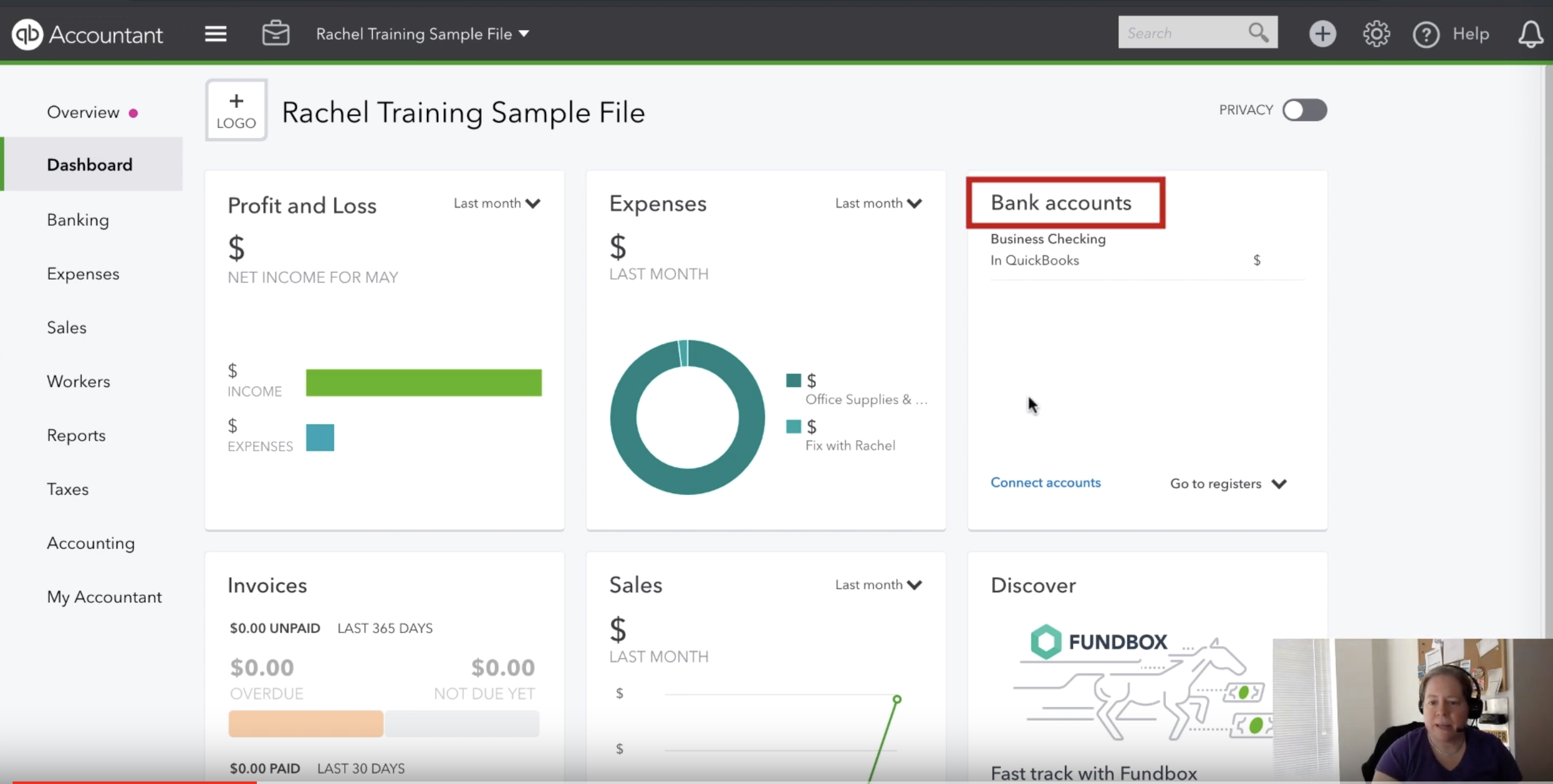Viewport: 1553px width, 784px height.
Task: Click the magnifying glass search icon
Action: (x=1258, y=32)
